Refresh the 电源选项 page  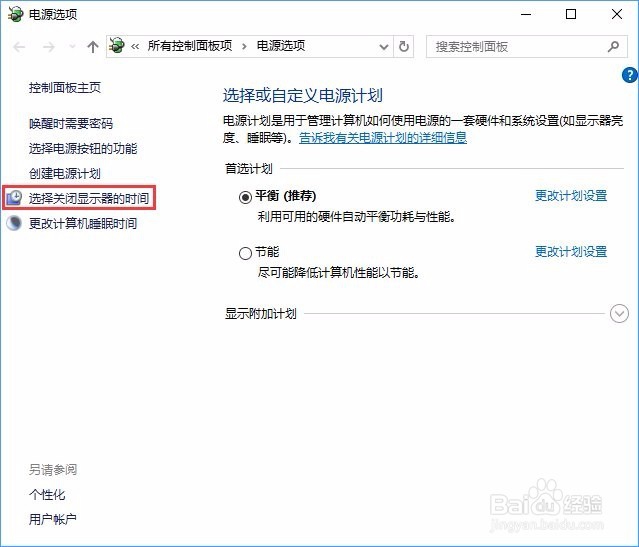[404, 46]
